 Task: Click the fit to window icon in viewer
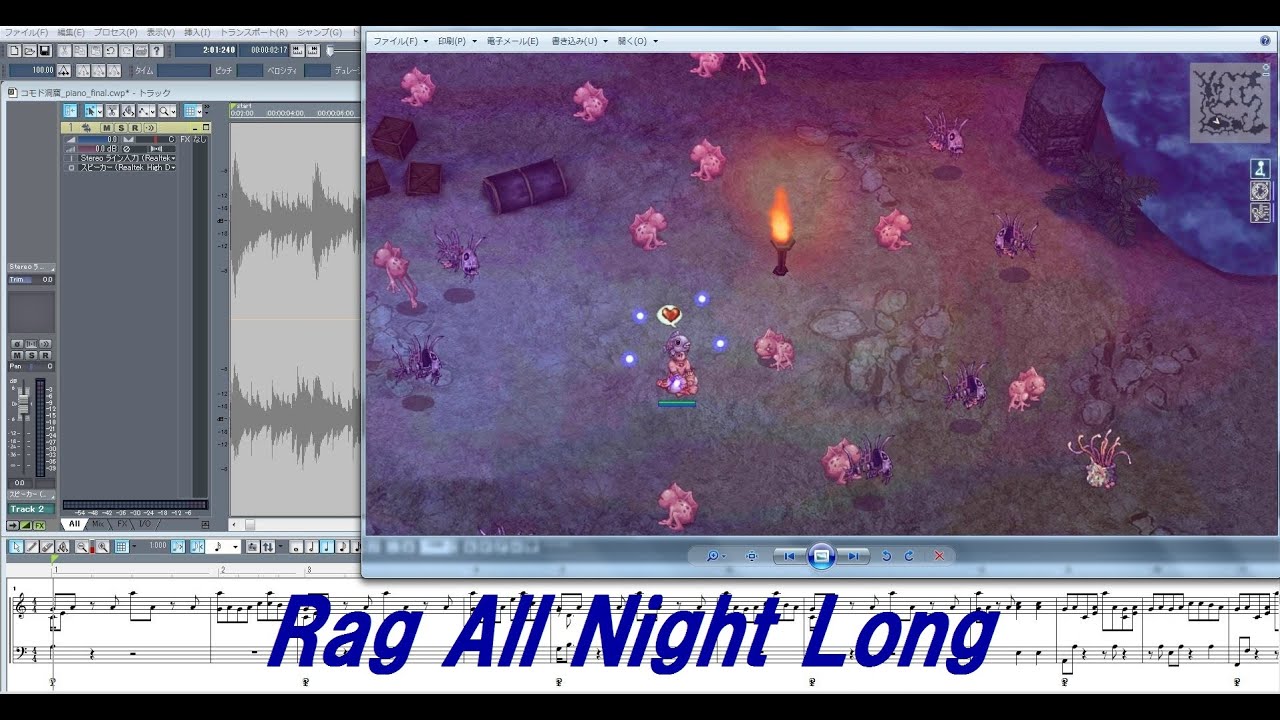(x=751, y=556)
